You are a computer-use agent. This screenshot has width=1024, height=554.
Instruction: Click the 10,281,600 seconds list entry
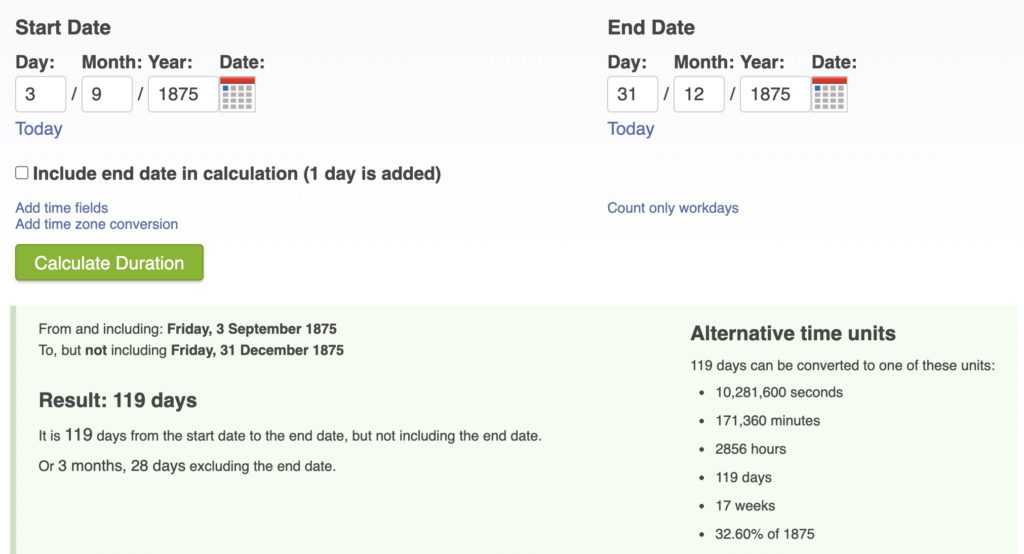tap(779, 392)
